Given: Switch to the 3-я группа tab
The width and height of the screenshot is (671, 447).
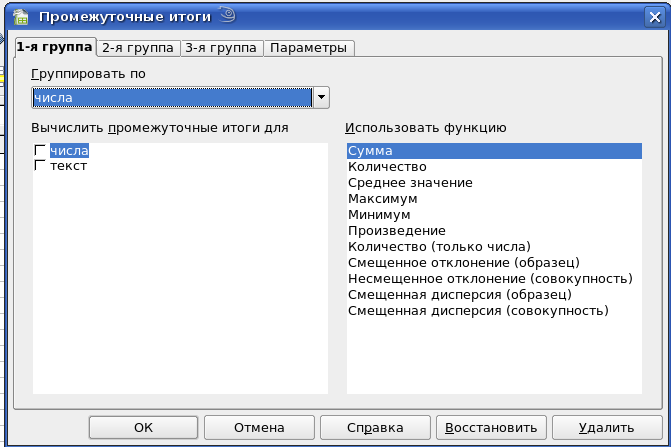Looking at the screenshot, I should click(x=221, y=48).
